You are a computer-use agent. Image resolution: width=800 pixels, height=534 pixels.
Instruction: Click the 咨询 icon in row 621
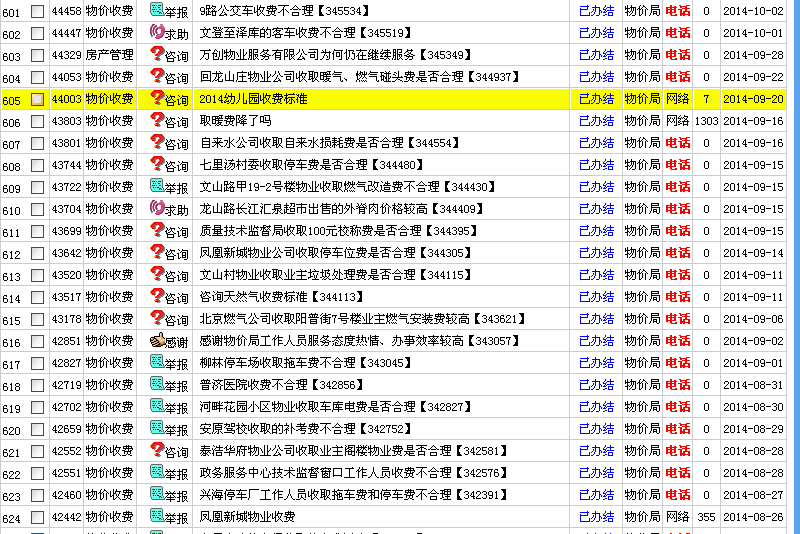[157, 450]
